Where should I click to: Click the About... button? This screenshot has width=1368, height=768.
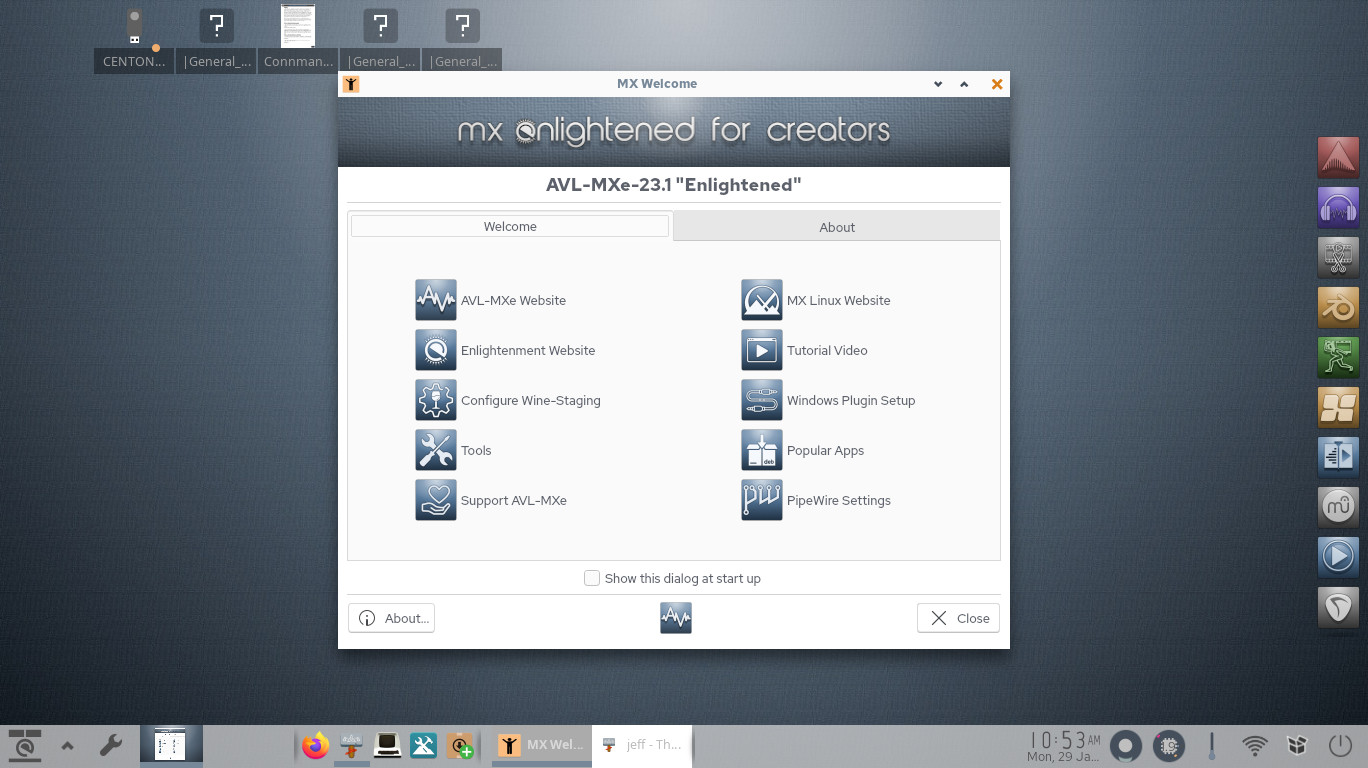click(x=391, y=618)
